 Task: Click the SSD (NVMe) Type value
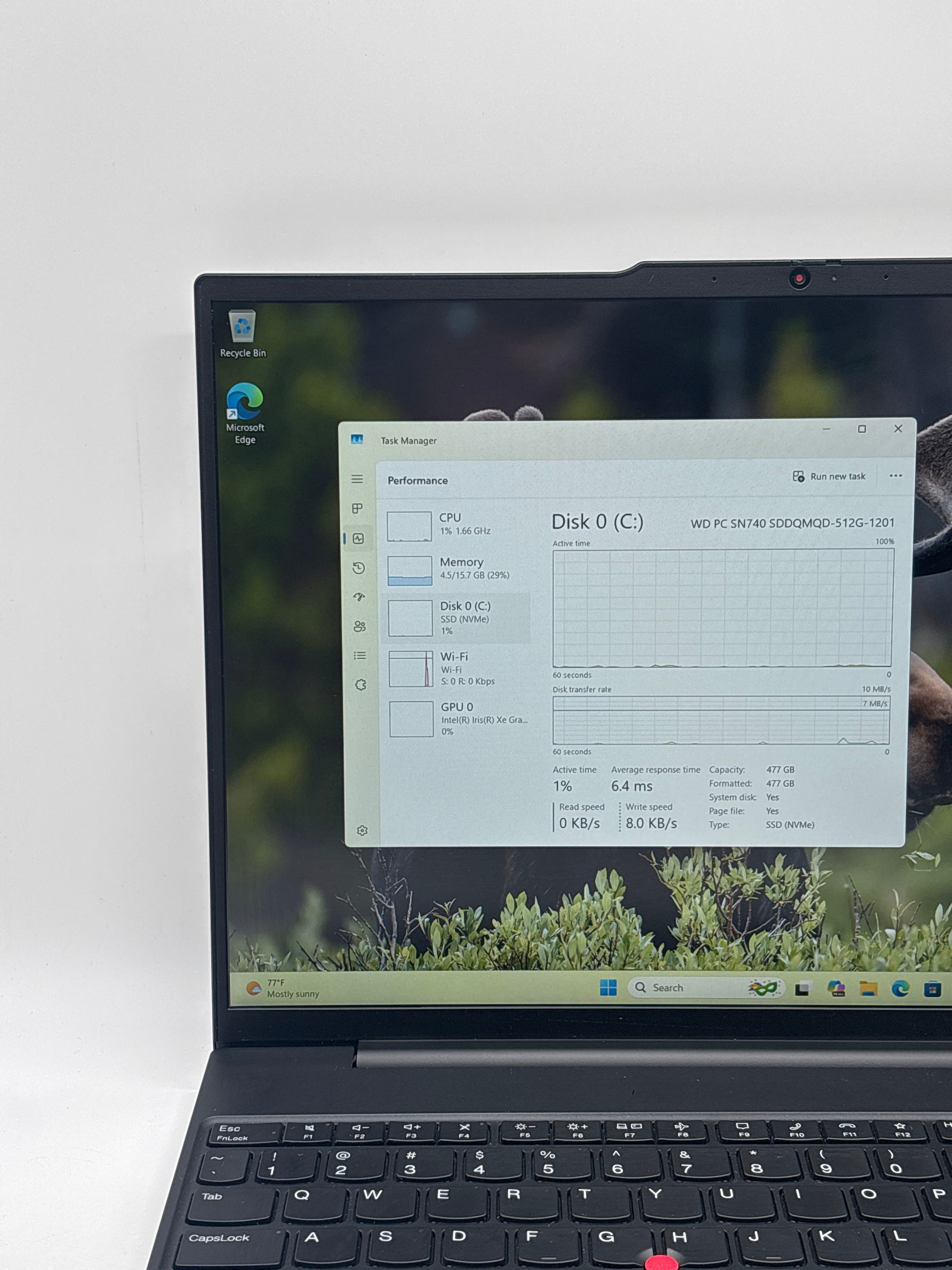(x=790, y=825)
